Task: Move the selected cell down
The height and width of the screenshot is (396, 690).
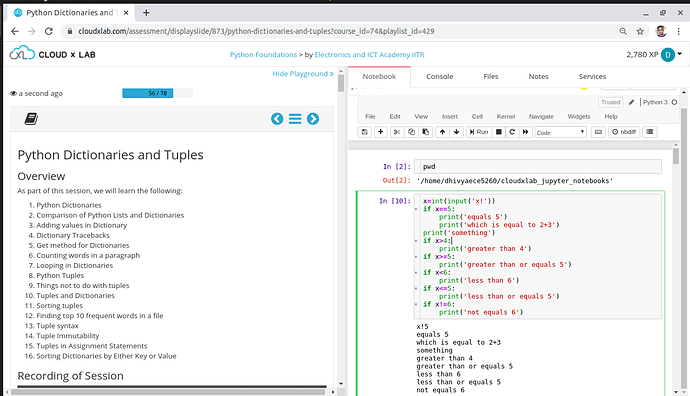Action: coord(457,132)
